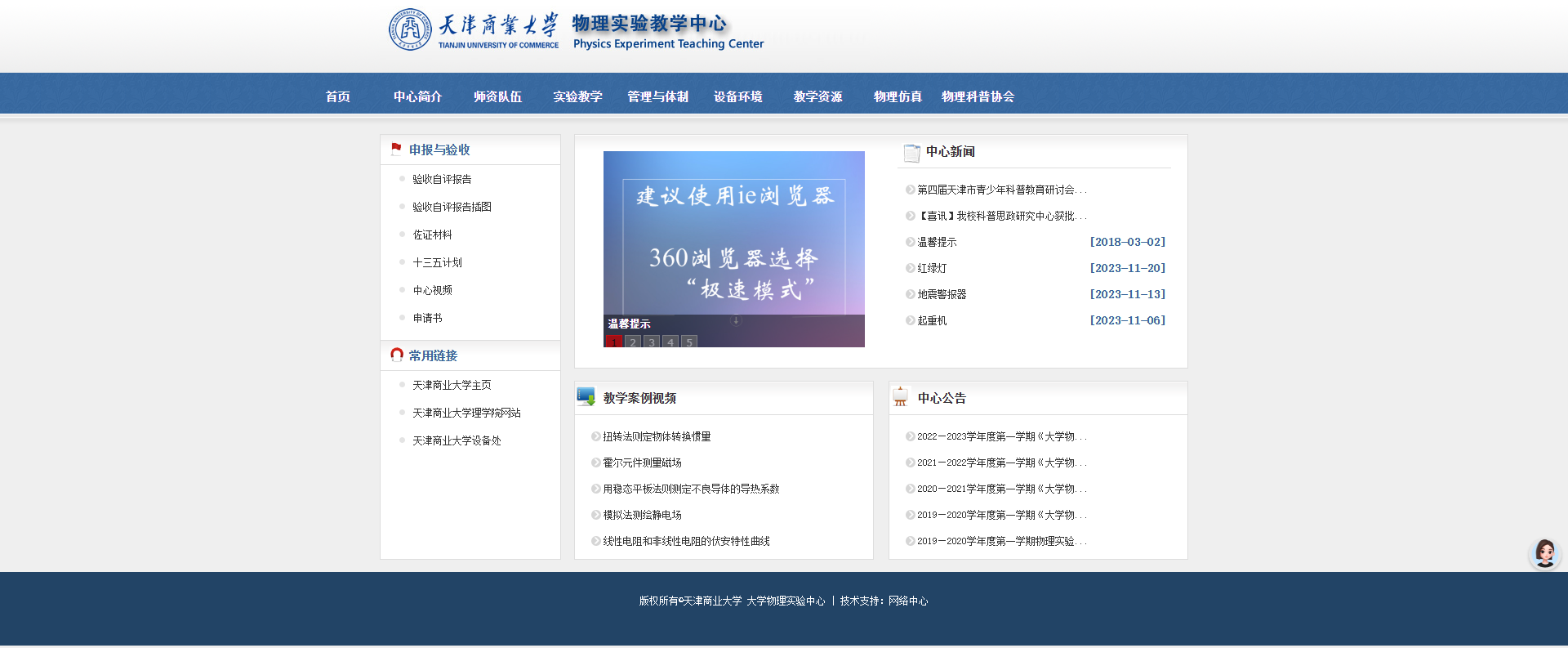Click 温馨提示 caption on the slideshow
Viewport: 1568px width, 648px height.
pos(629,324)
